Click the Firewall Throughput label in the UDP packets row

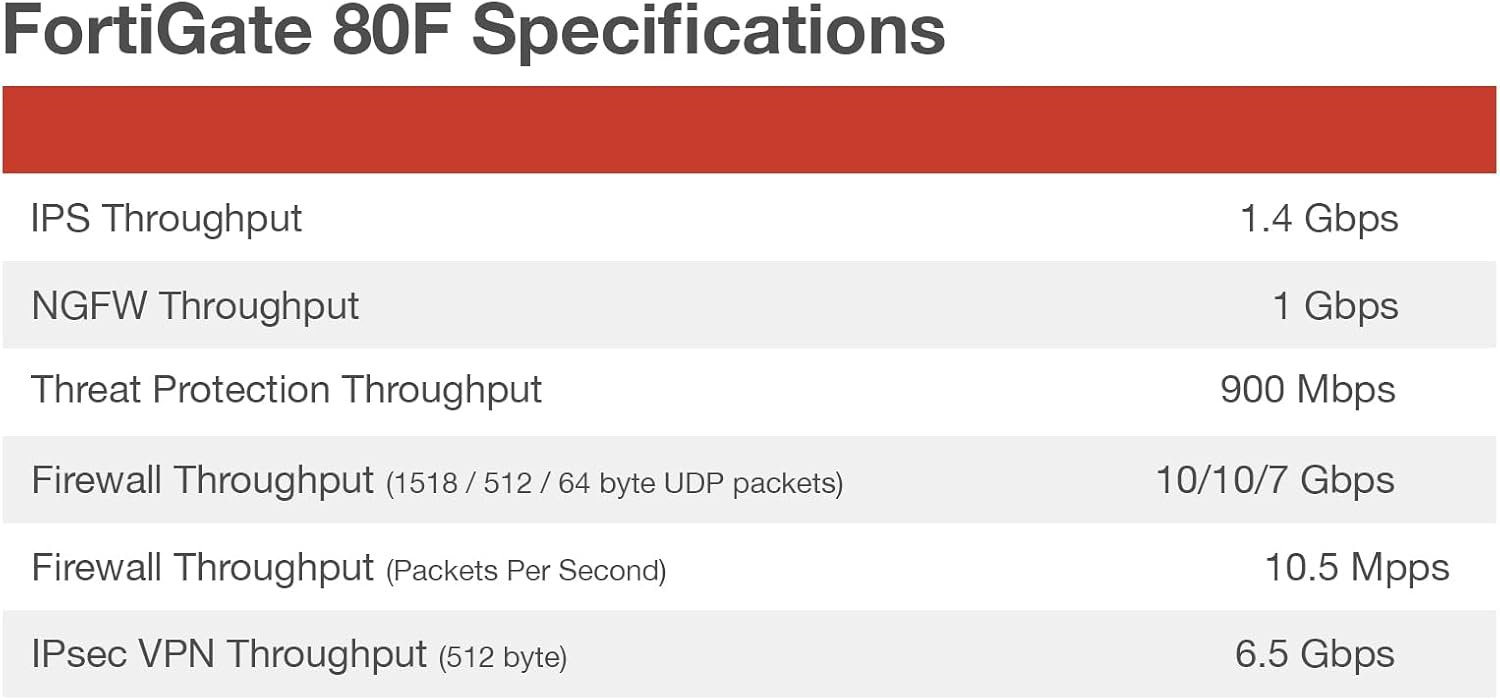(x=202, y=480)
